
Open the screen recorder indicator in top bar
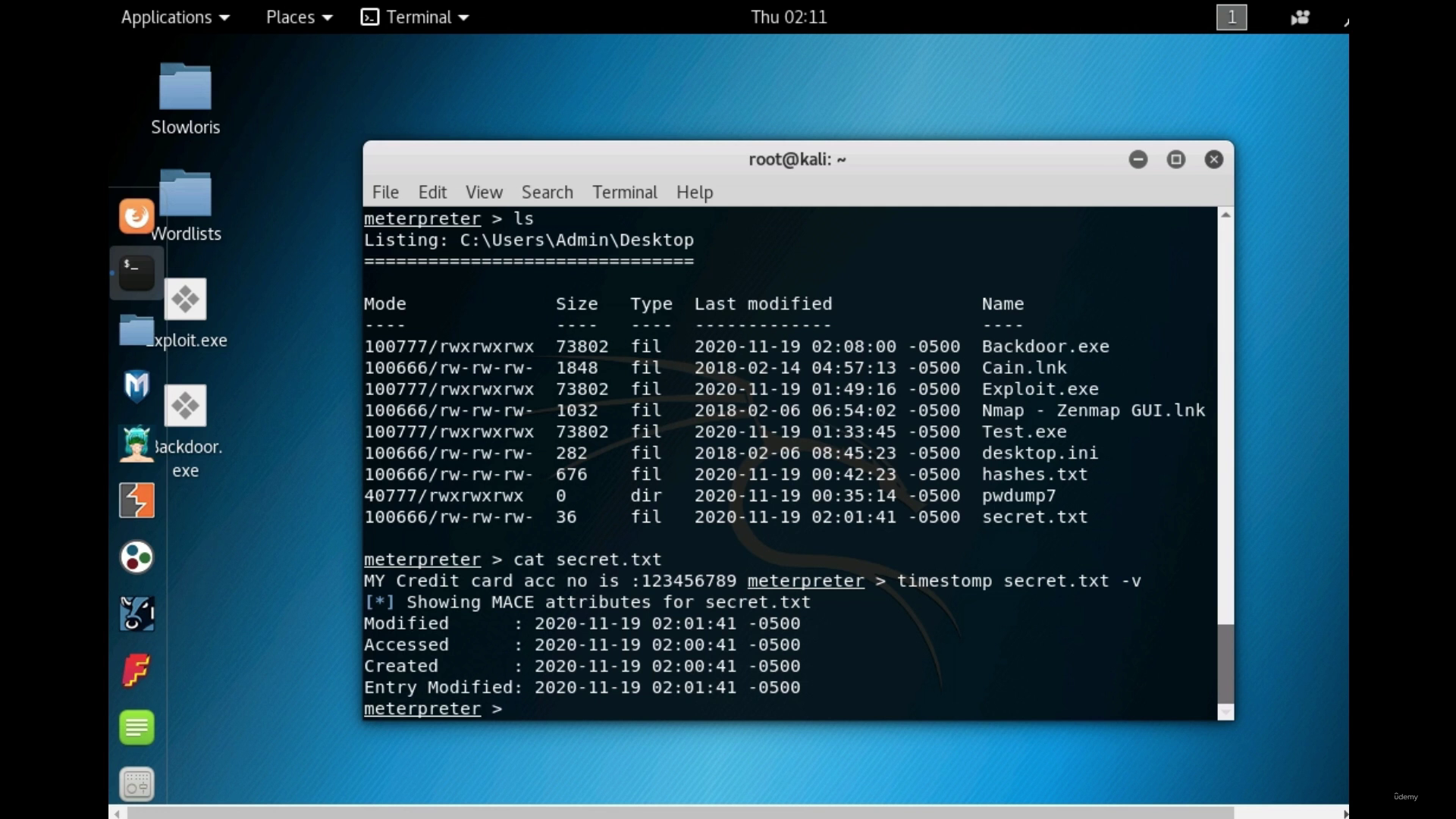(1300, 17)
